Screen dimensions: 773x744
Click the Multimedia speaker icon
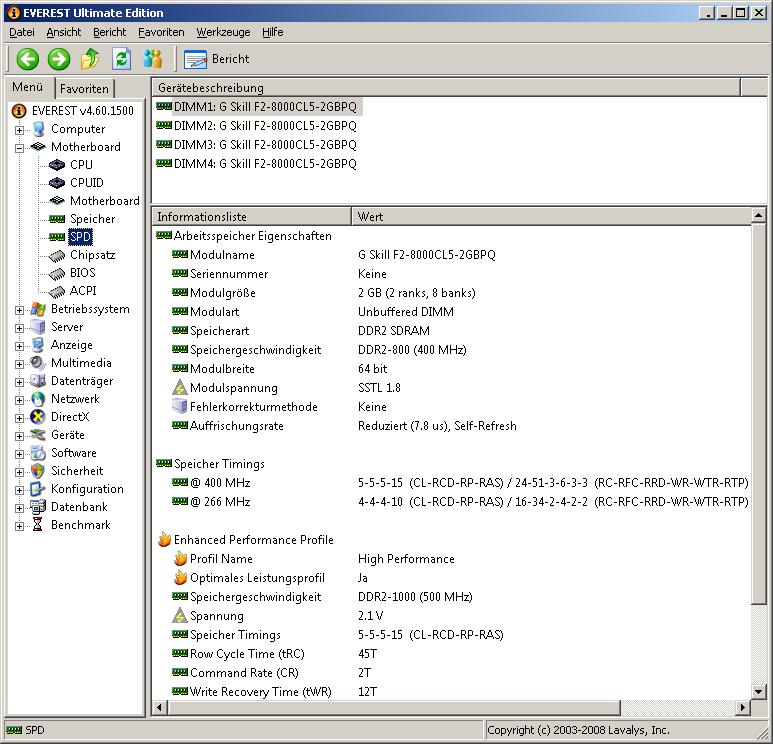[38, 363]
